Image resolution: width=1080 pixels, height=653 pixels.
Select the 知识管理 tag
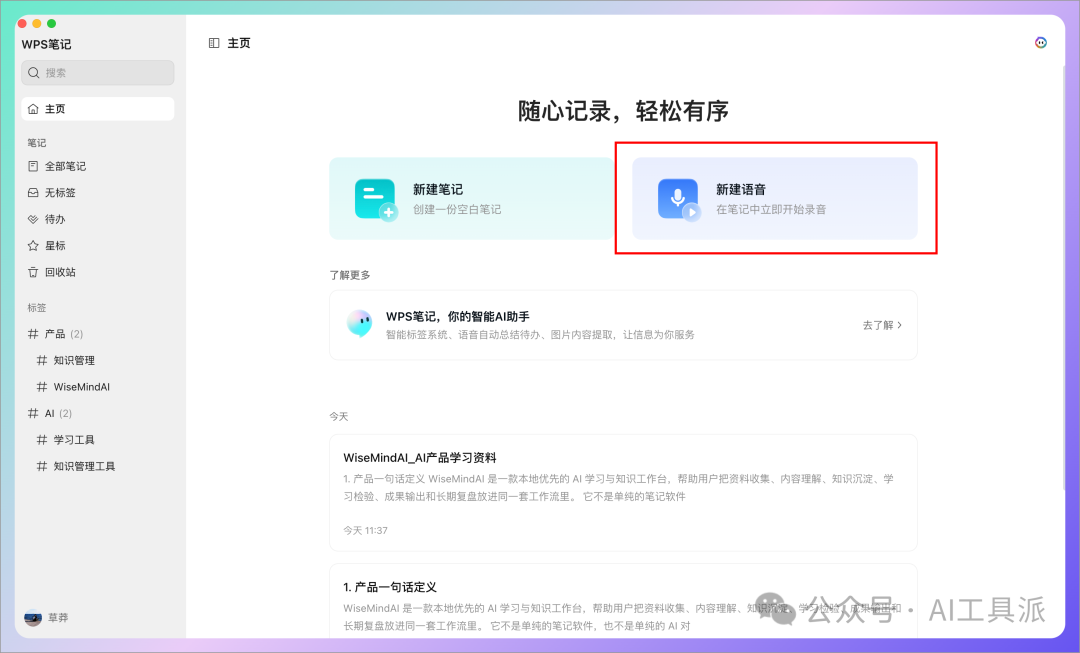coord(98,360)
